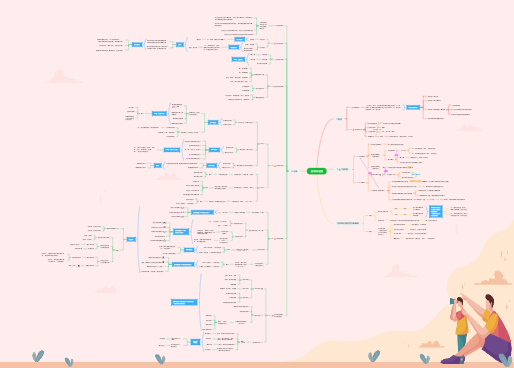
Task: Click the pink cloud decoration at upper left
Action: tap(63, 77)
